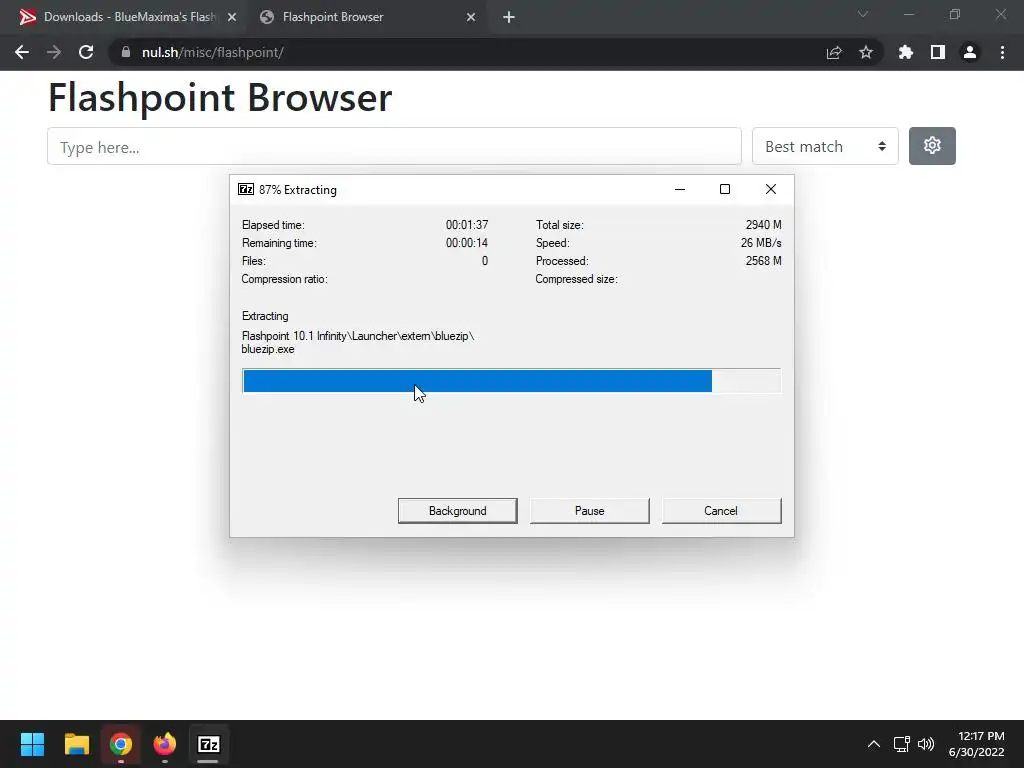Open the network tray icon
This screenshot has width=1024, height=768.
[902, 744]
